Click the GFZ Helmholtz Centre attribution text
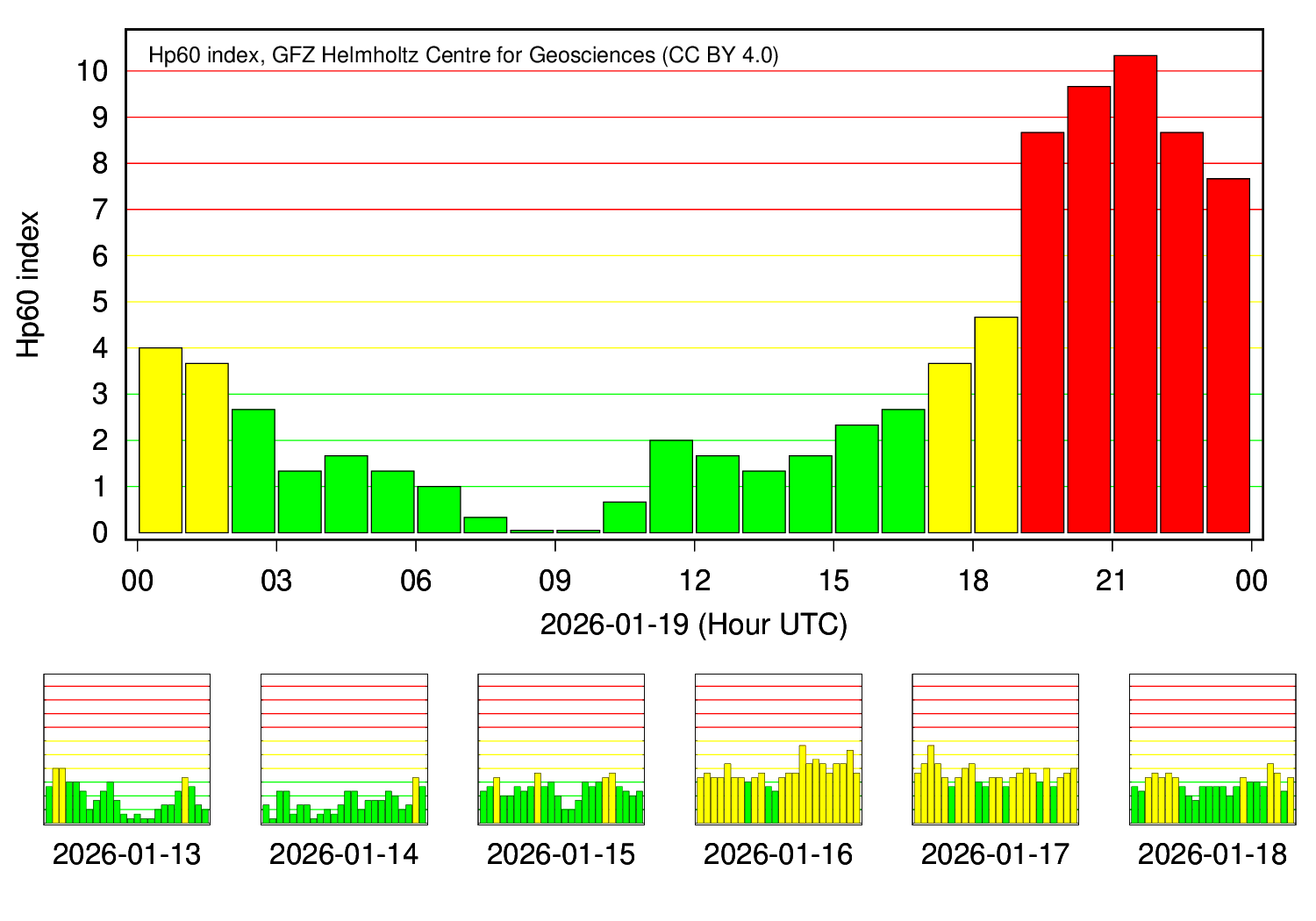This screenshot has height=921, width=1316. click(x=463, y=55)
